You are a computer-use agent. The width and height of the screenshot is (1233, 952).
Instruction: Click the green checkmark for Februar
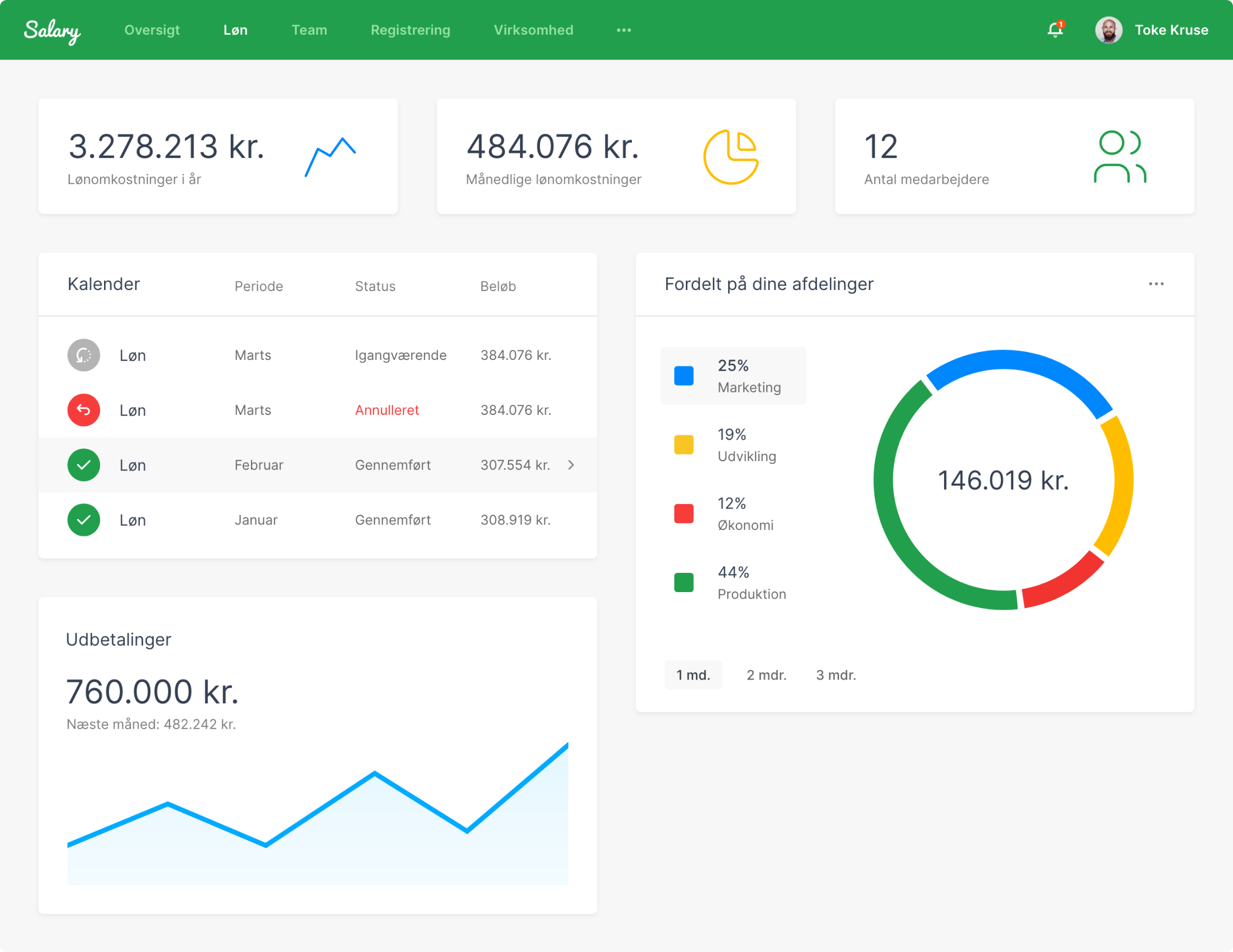click(84, 465)
